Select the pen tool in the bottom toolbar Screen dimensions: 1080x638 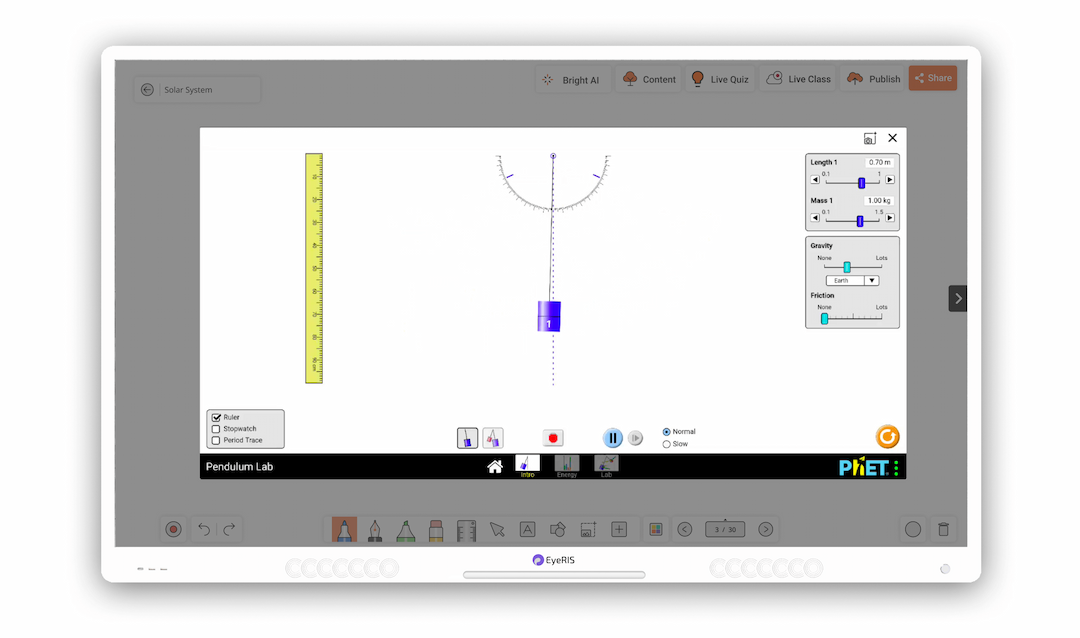374,529
